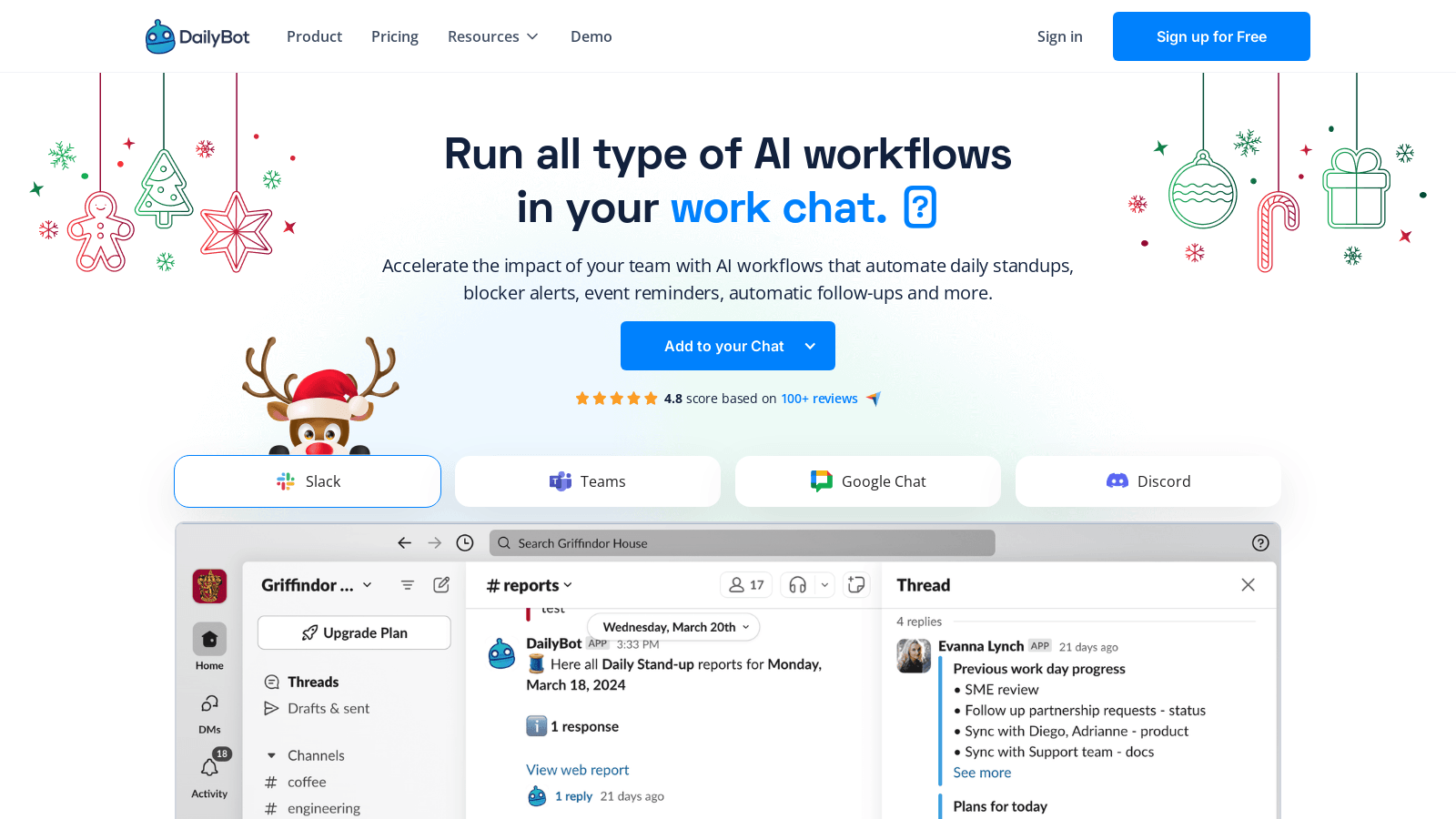Open the DailyBot logo homepage
Viewport: 1456px width, 819px height.
197,36
